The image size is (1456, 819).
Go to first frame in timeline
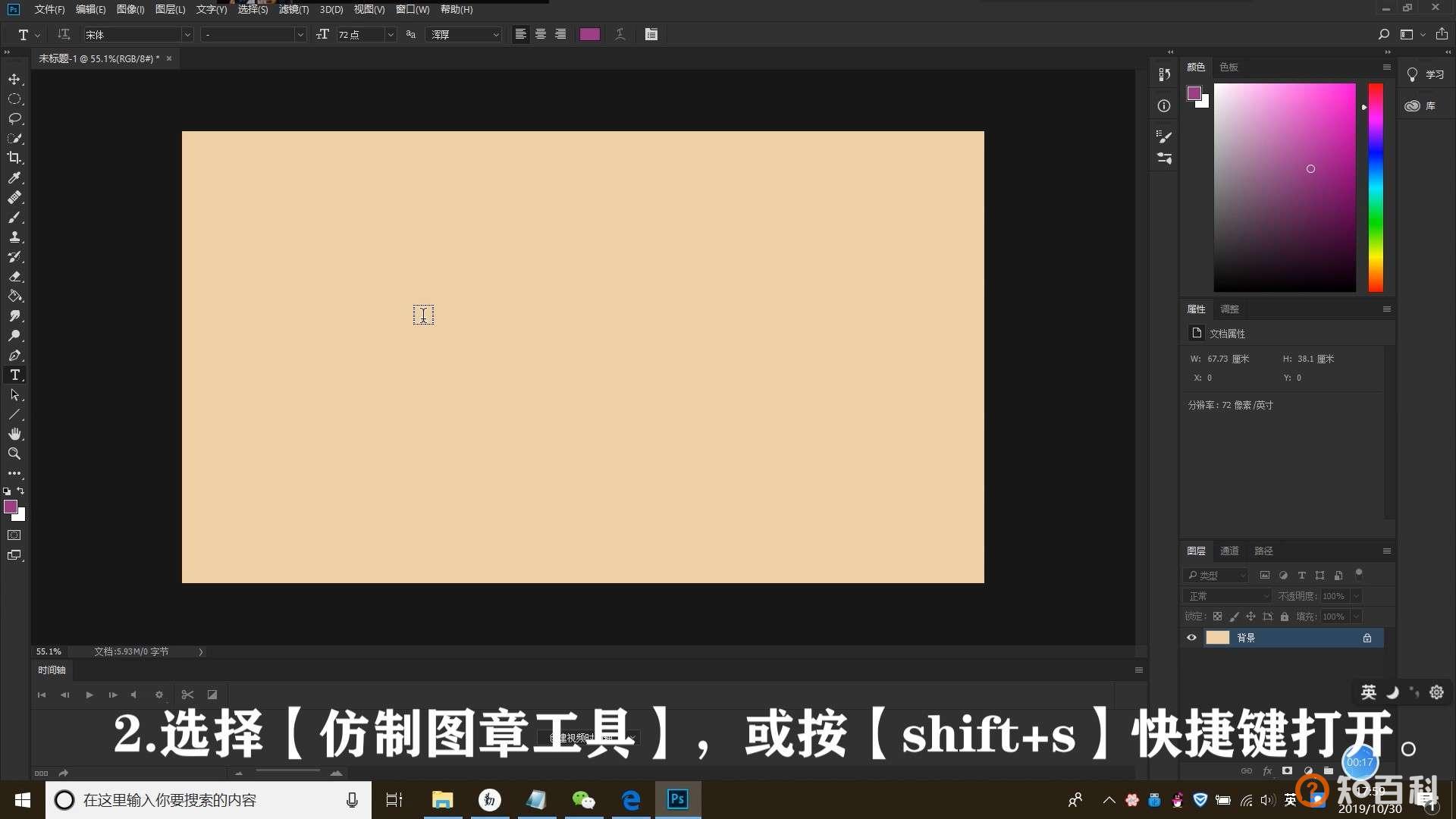click(42, 695)
